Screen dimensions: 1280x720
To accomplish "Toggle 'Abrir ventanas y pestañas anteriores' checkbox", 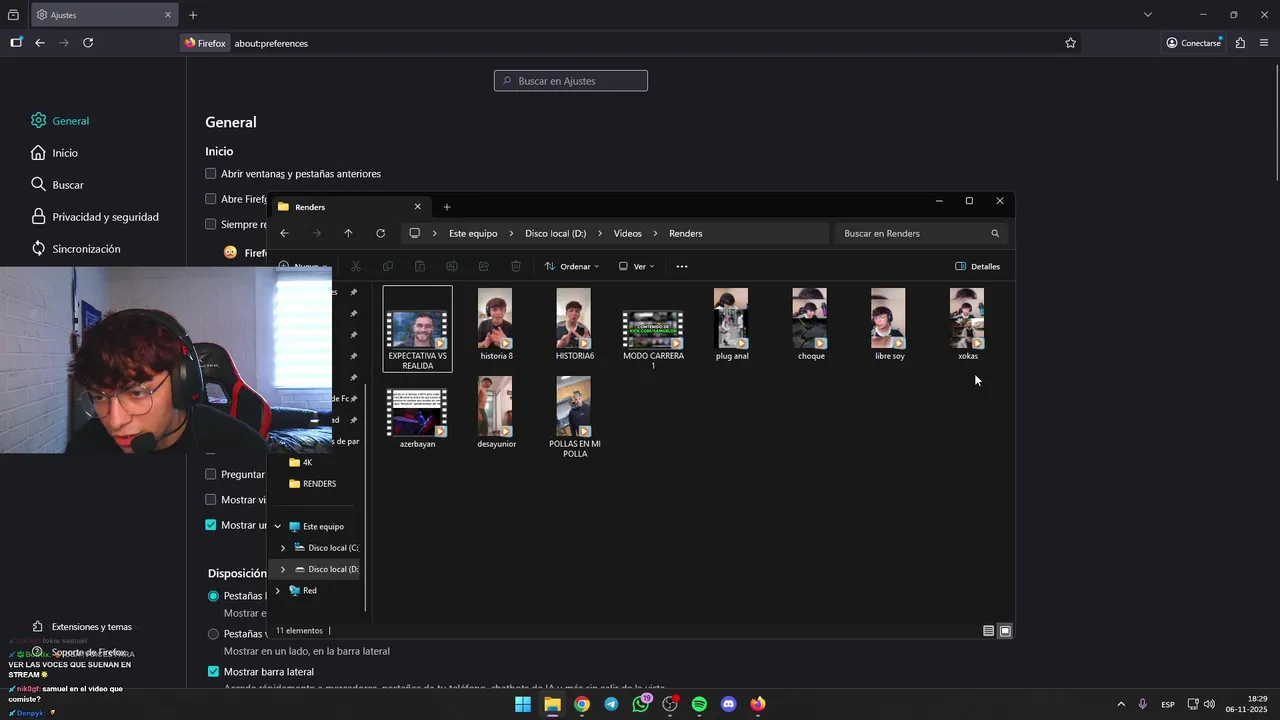I will click(x=210, y=173).
